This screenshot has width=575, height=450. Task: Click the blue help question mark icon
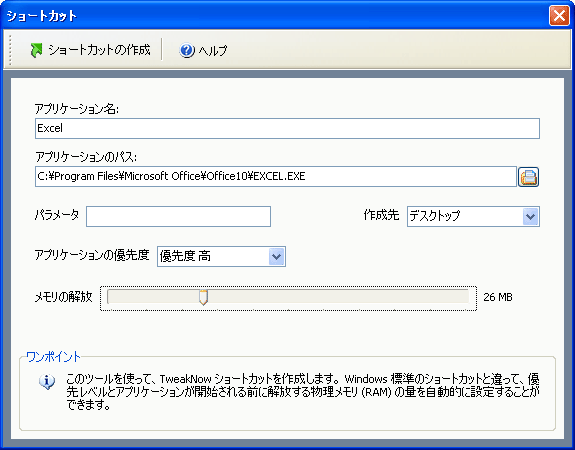coord(187,50)
